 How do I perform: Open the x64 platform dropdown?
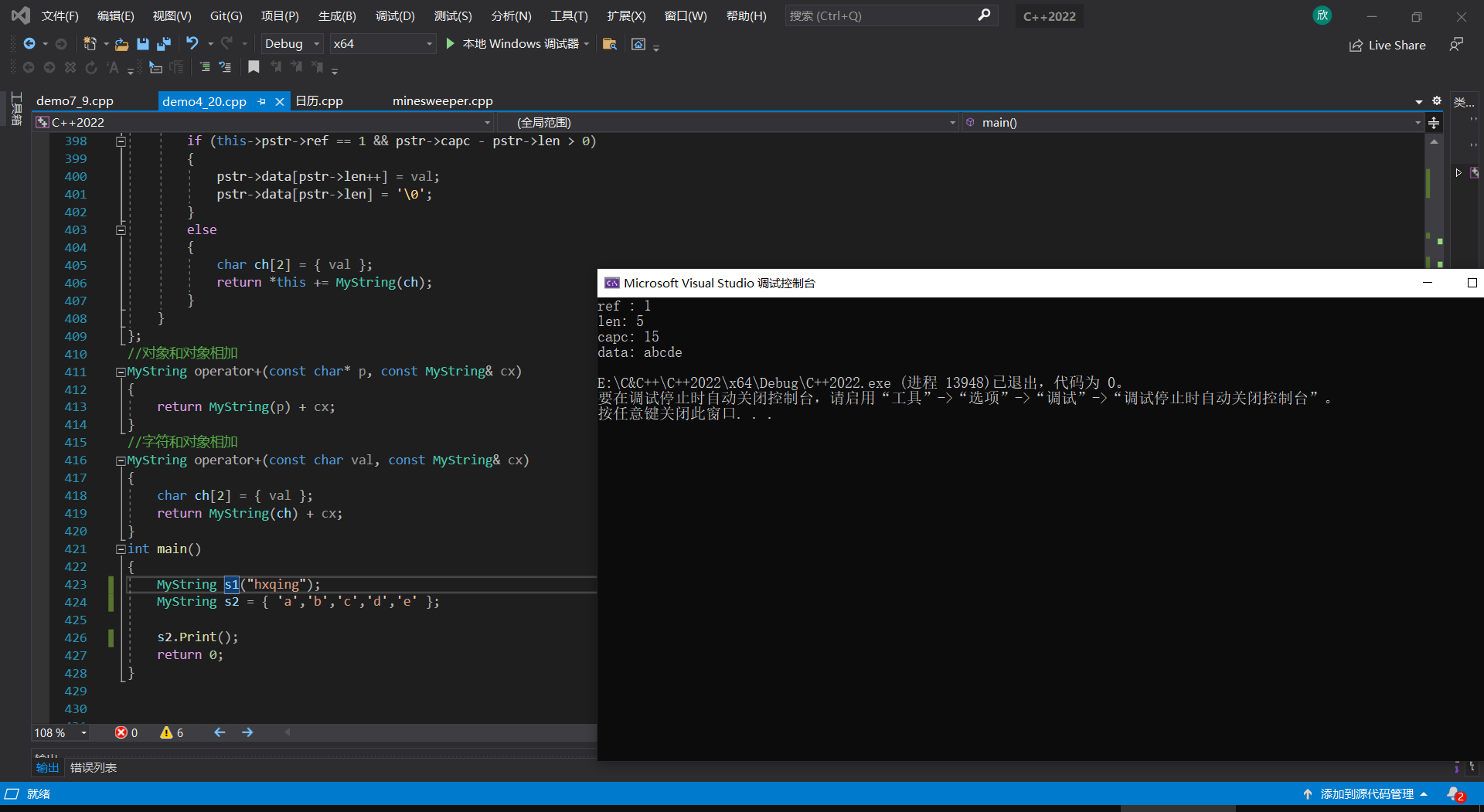click(383, 44)
